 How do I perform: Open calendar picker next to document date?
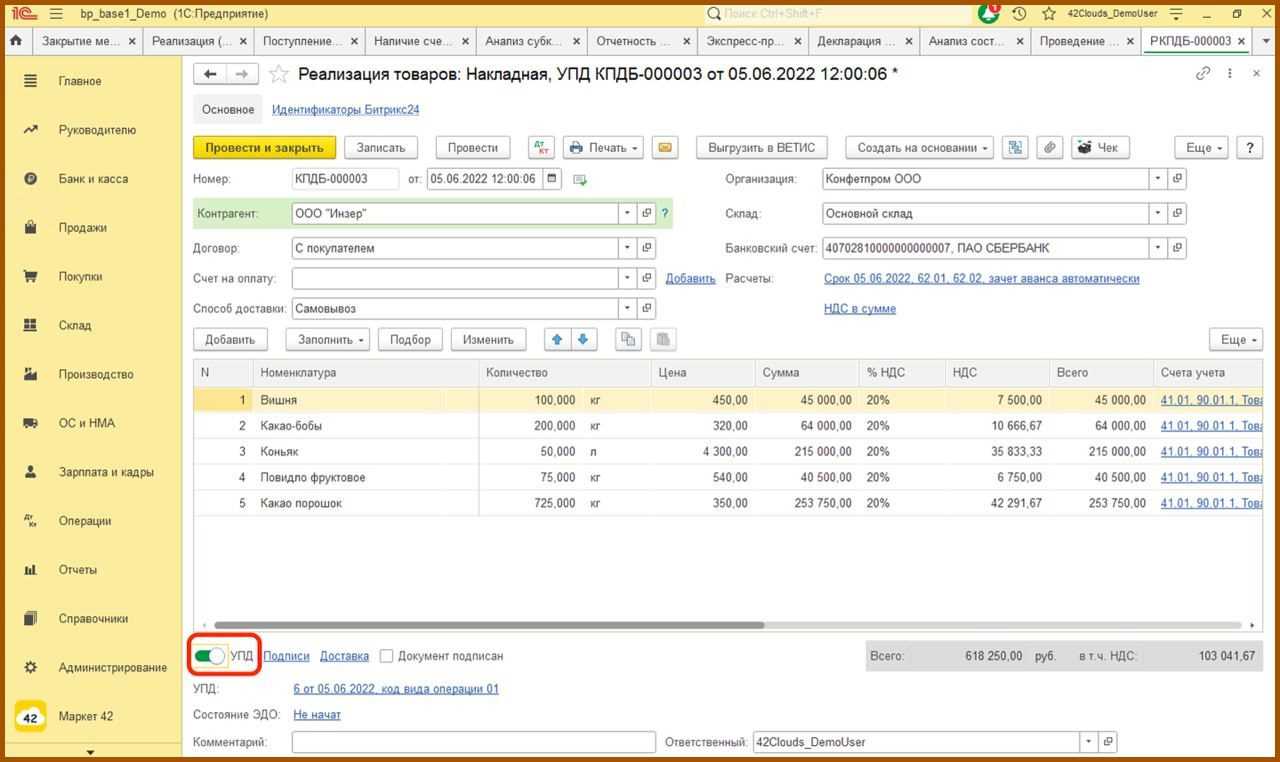click(552, 179)
